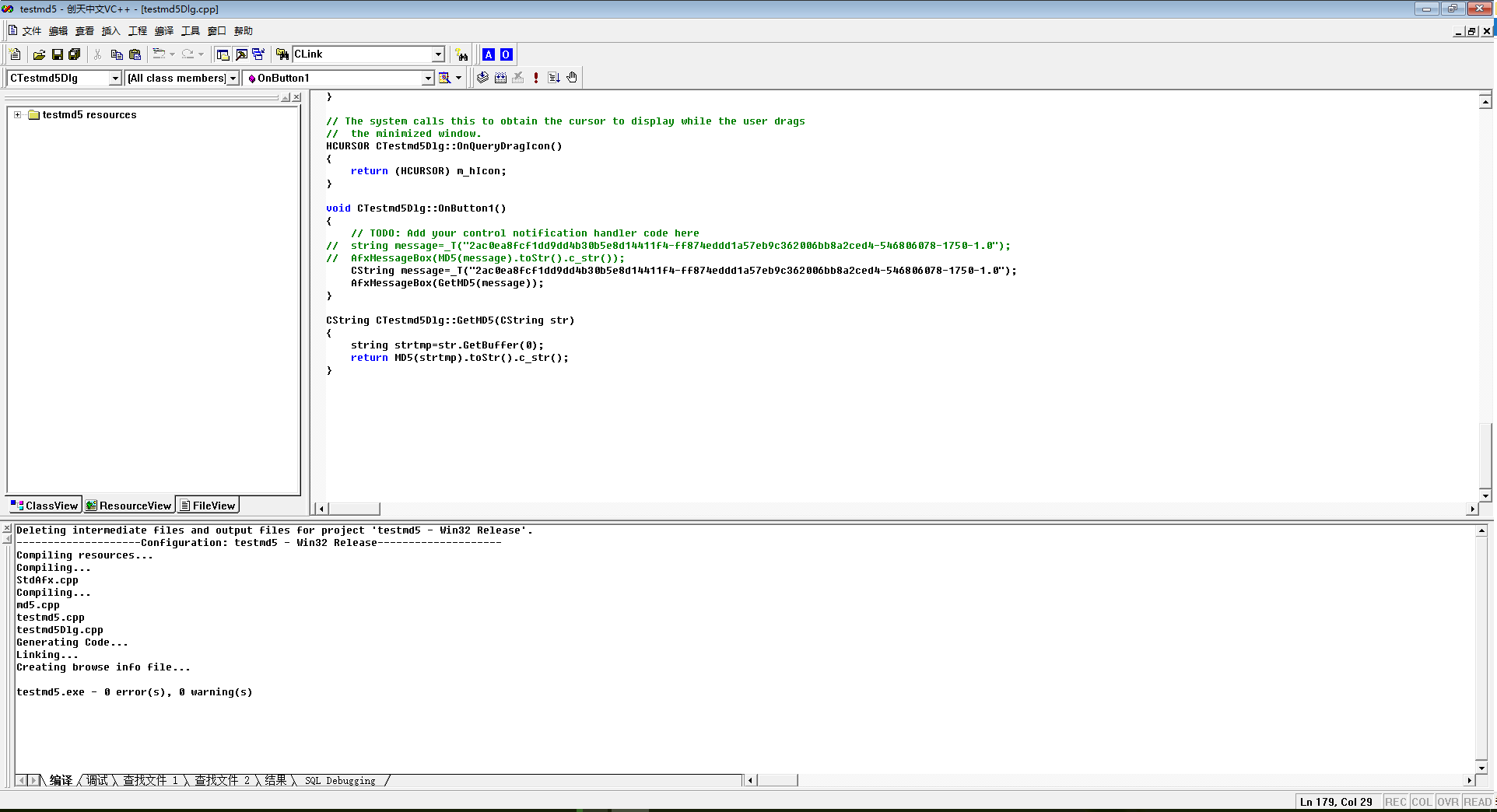The height and width of the screenshot is (812, 1497).
Task: Open the 工具 menu
Action: [191, 31]
